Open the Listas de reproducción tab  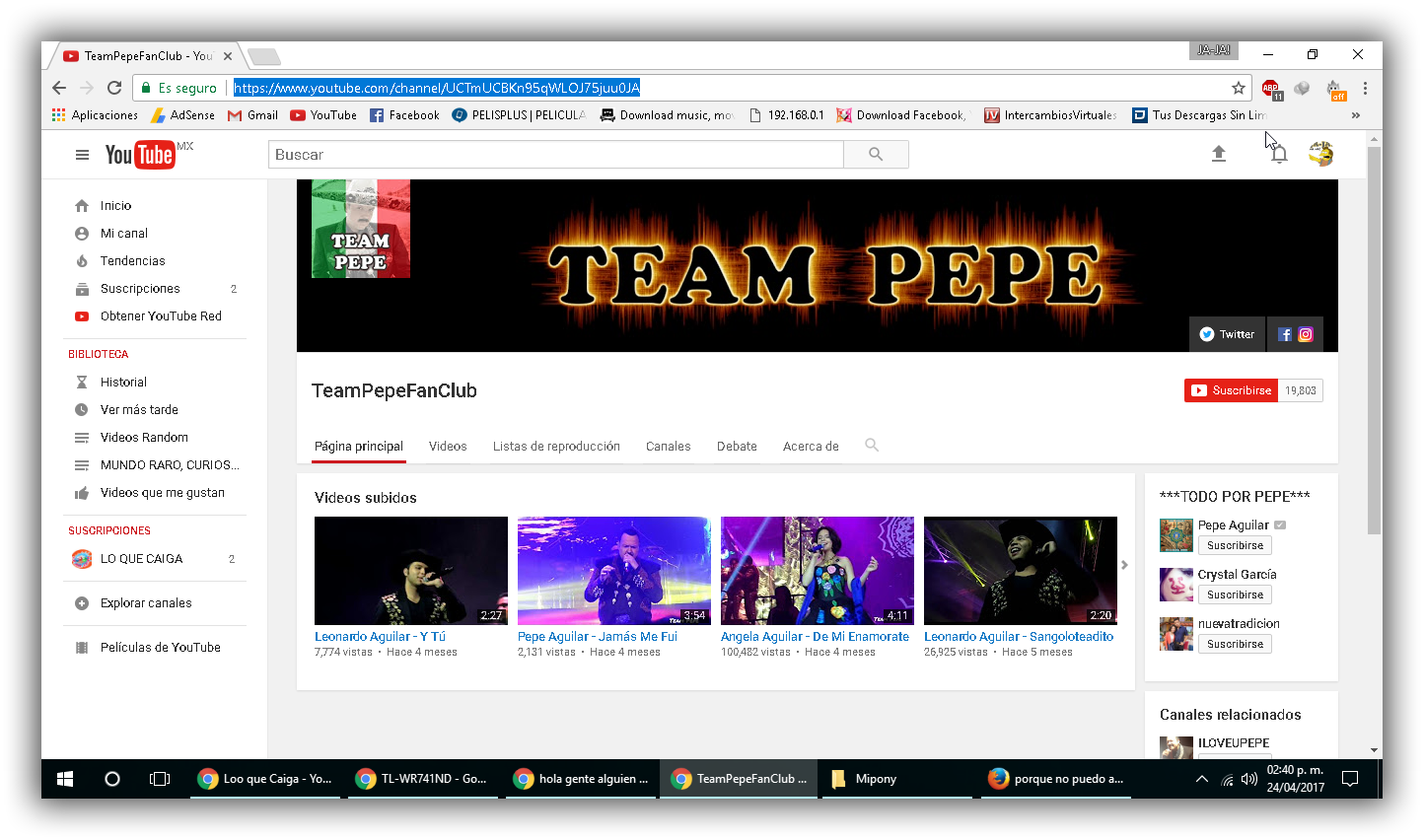point(556,447)
